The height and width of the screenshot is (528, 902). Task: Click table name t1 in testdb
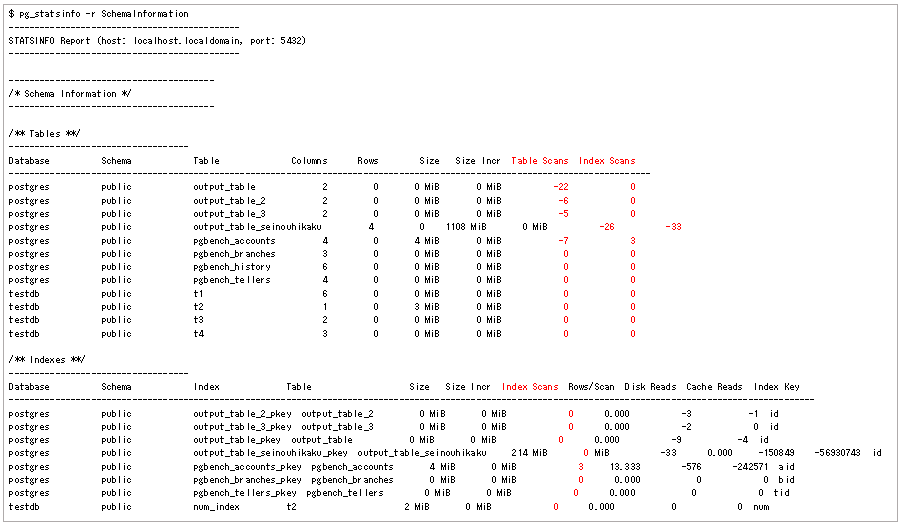tap(198, 294)
